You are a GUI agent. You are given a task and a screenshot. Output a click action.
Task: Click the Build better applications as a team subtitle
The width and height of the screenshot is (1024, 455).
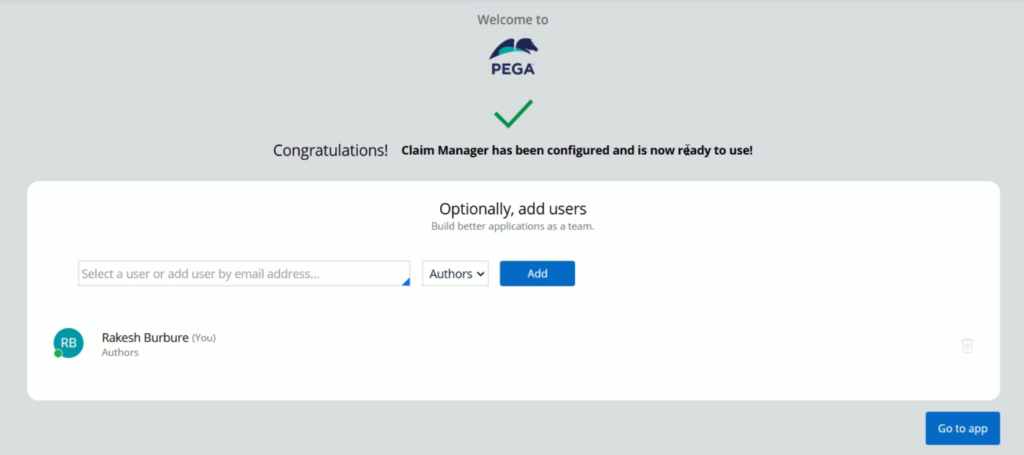tap(513, 227)
